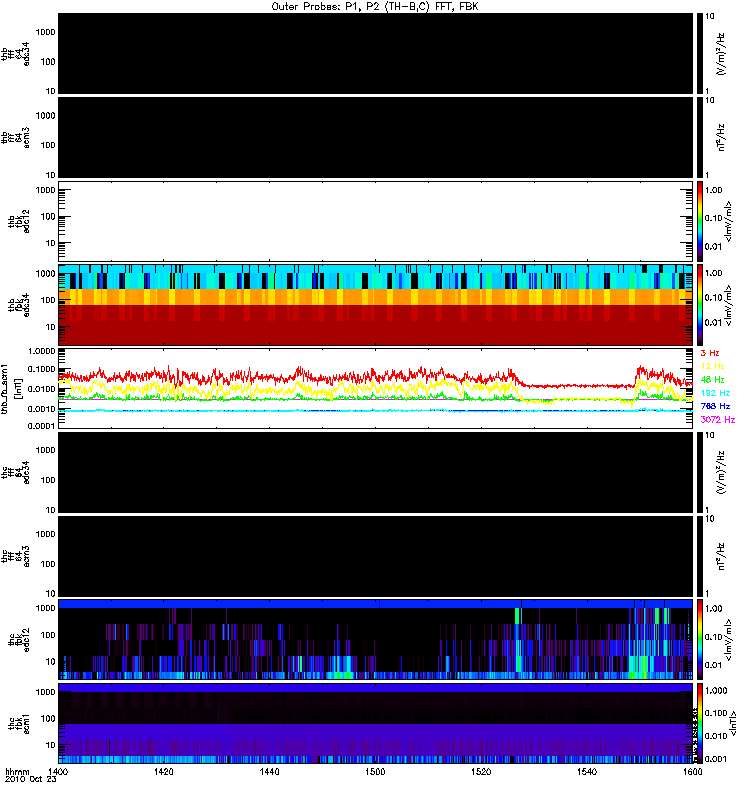Click the empty white thb fbk edc12 panel
Viewport: 750px width, 800px height.
pos(376,221)
